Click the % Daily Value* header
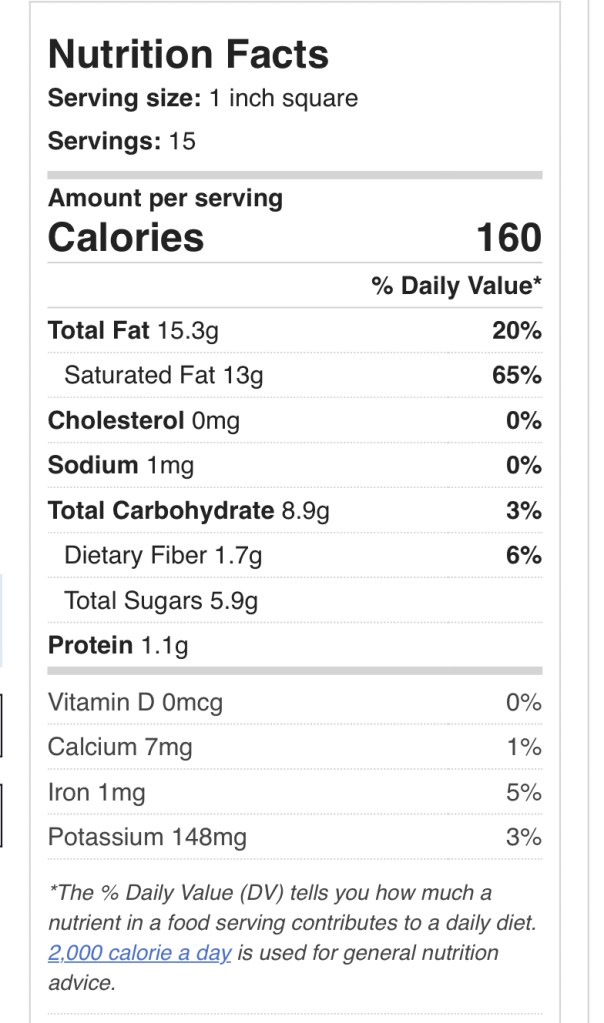 [456, 287]
